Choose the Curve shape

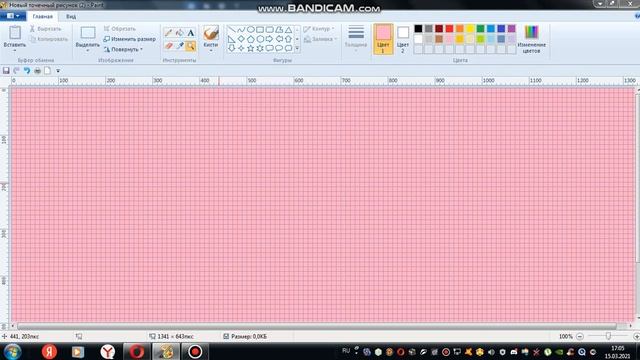pos(241,29)
